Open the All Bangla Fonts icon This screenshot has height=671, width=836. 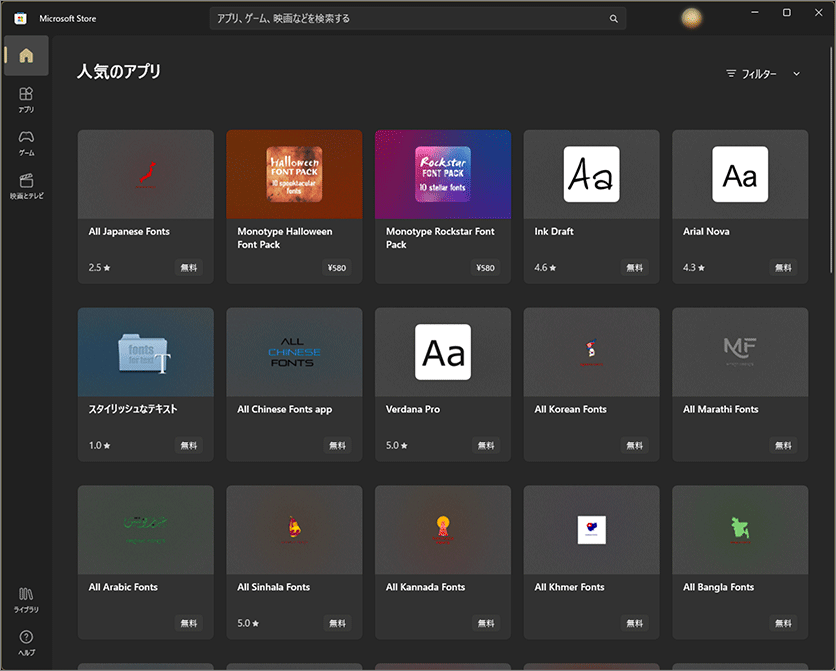[x=740, y=530]
